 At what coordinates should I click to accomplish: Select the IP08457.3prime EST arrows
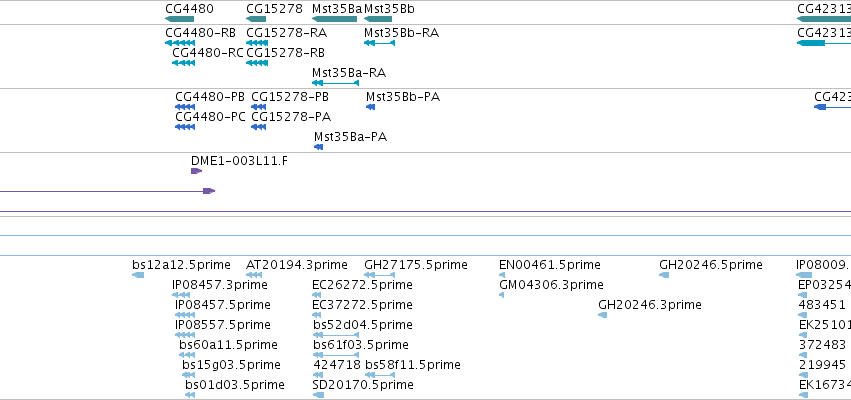click(181, 295)
